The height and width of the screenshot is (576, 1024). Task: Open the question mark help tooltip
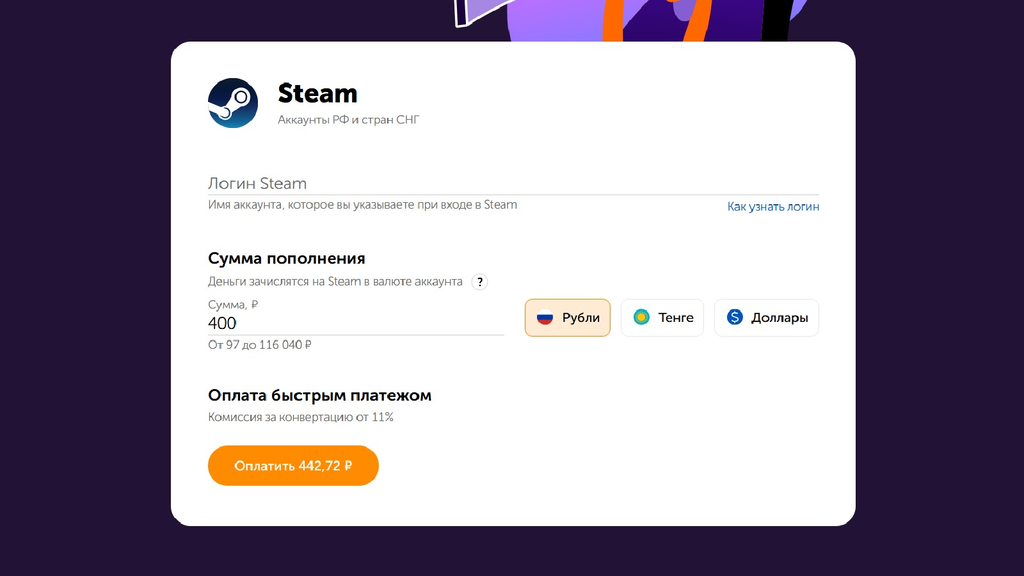tap(479, 282)
